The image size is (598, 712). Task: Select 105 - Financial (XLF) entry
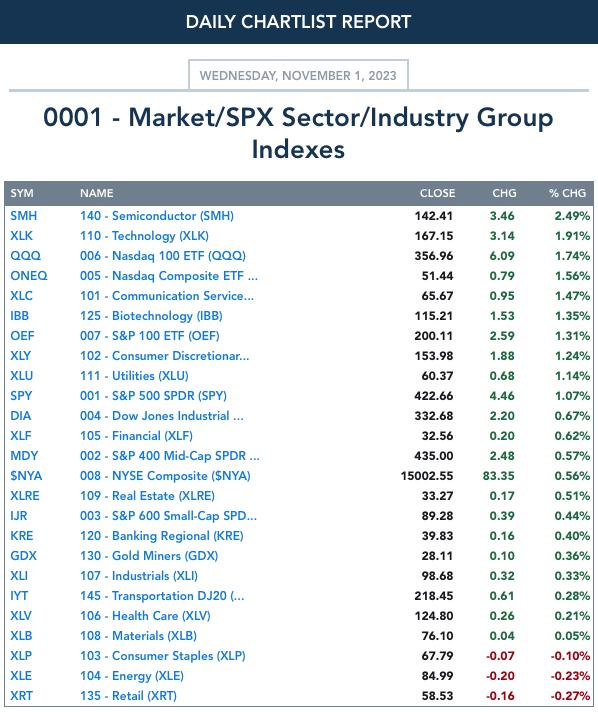pos(136,435)
